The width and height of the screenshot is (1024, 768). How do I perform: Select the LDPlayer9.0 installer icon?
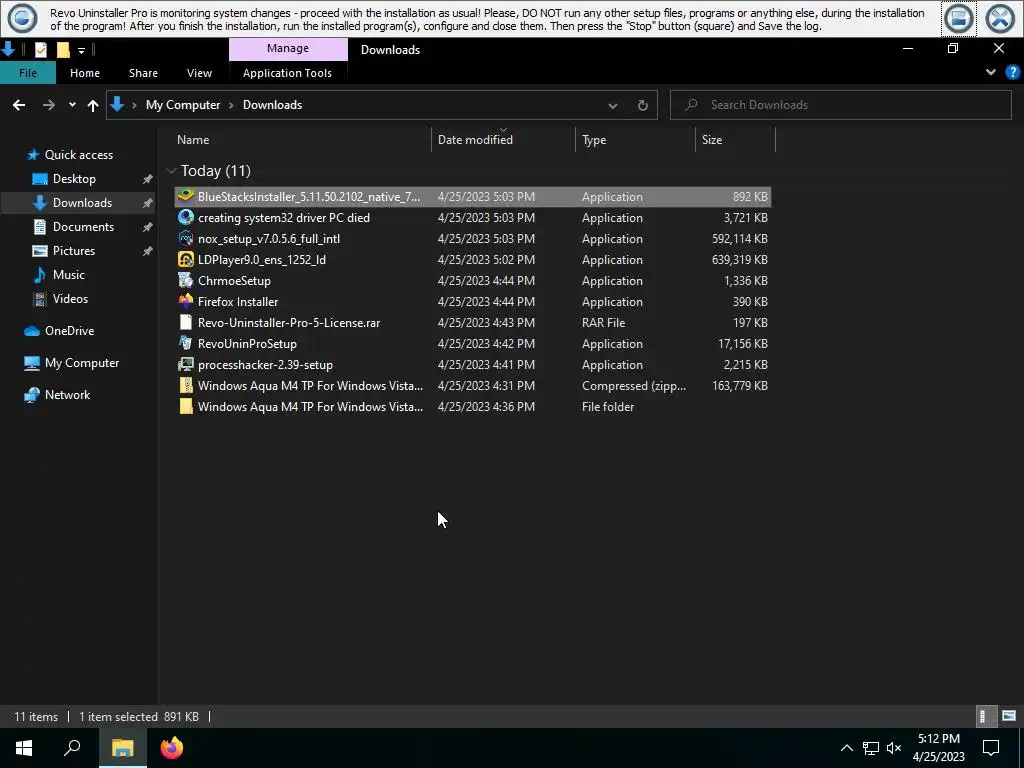click(186, 259)
